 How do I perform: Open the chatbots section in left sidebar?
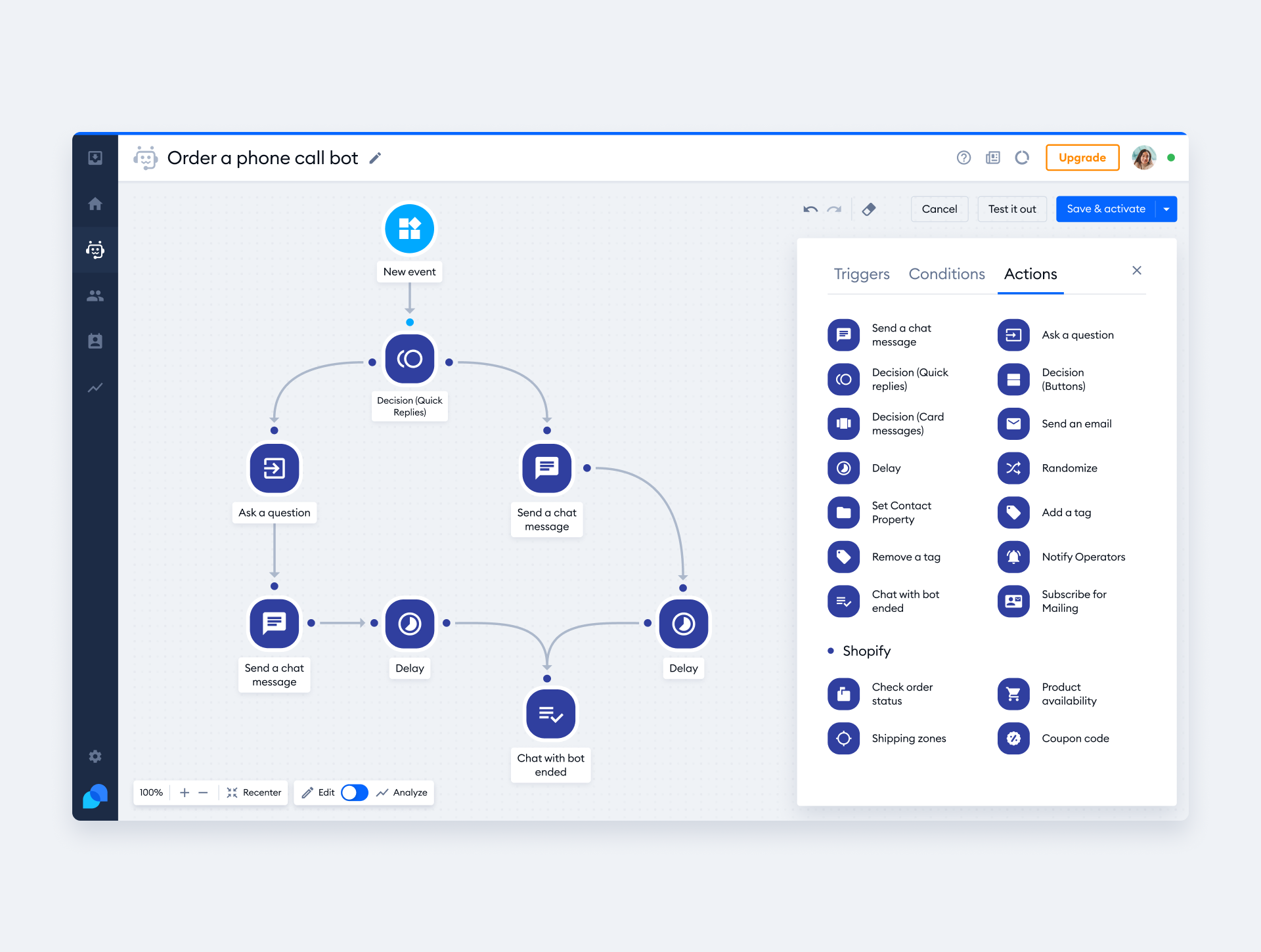click(95, 249)
